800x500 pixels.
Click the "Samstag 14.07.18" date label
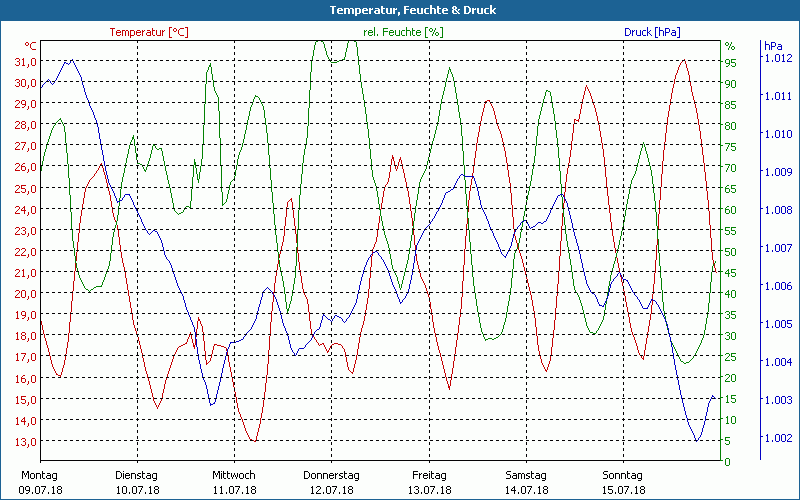point(526,482)
